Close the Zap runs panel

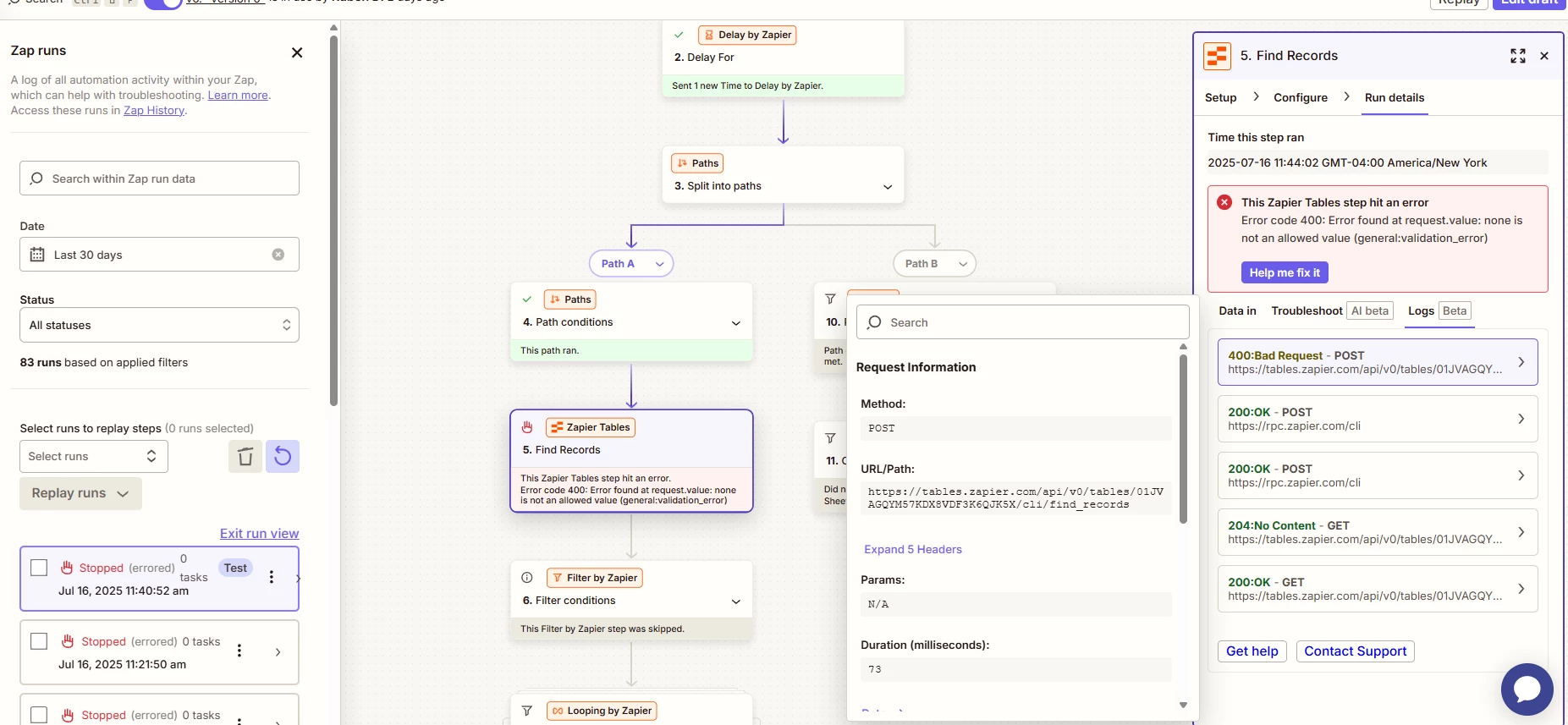click(297, 52)
